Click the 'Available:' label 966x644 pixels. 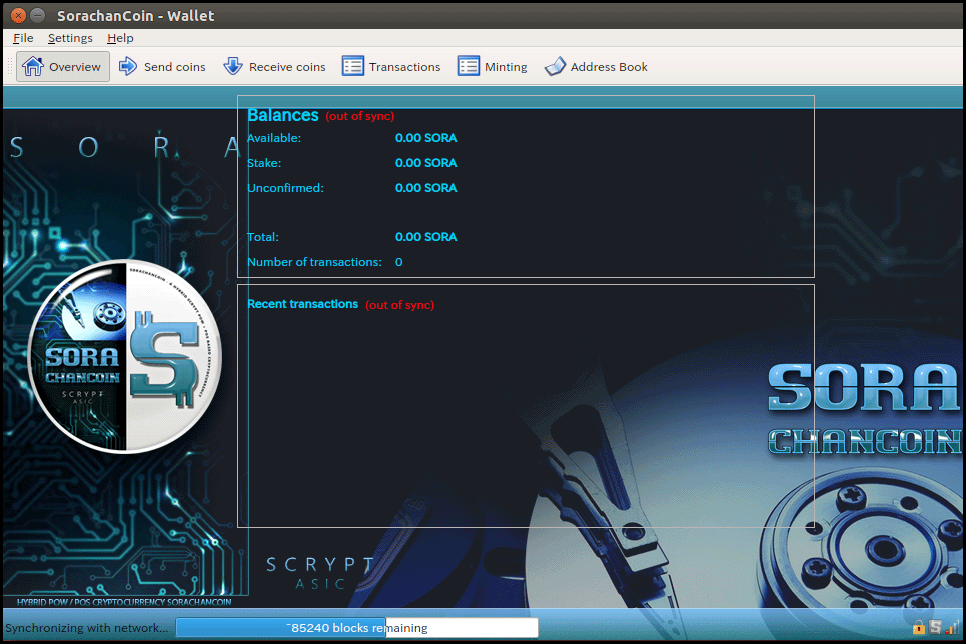coord(274,138)
